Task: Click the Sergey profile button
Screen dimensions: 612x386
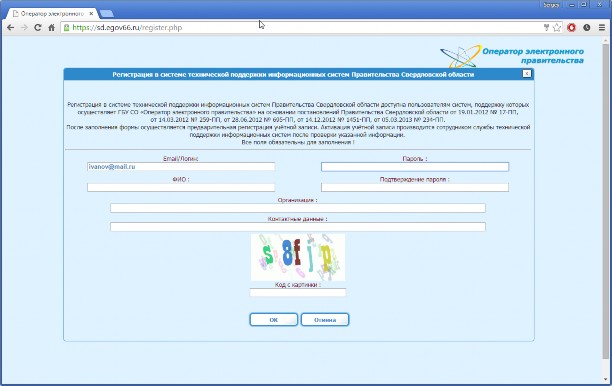Action: point(551,5)
